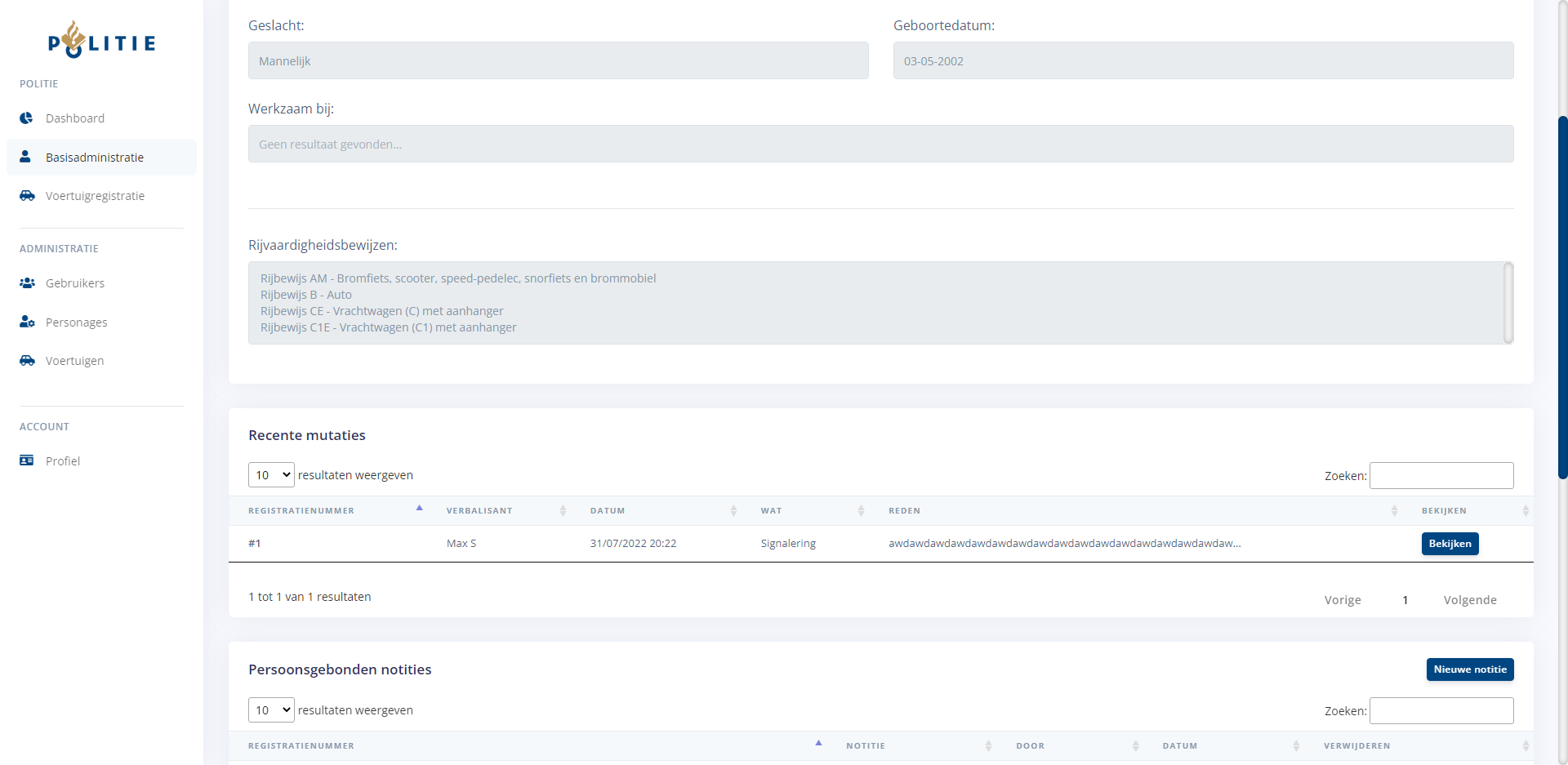This screenshot has height=765, width=1568.
Task: Click the Basisadministratie person icon
Action: point(25,157)
